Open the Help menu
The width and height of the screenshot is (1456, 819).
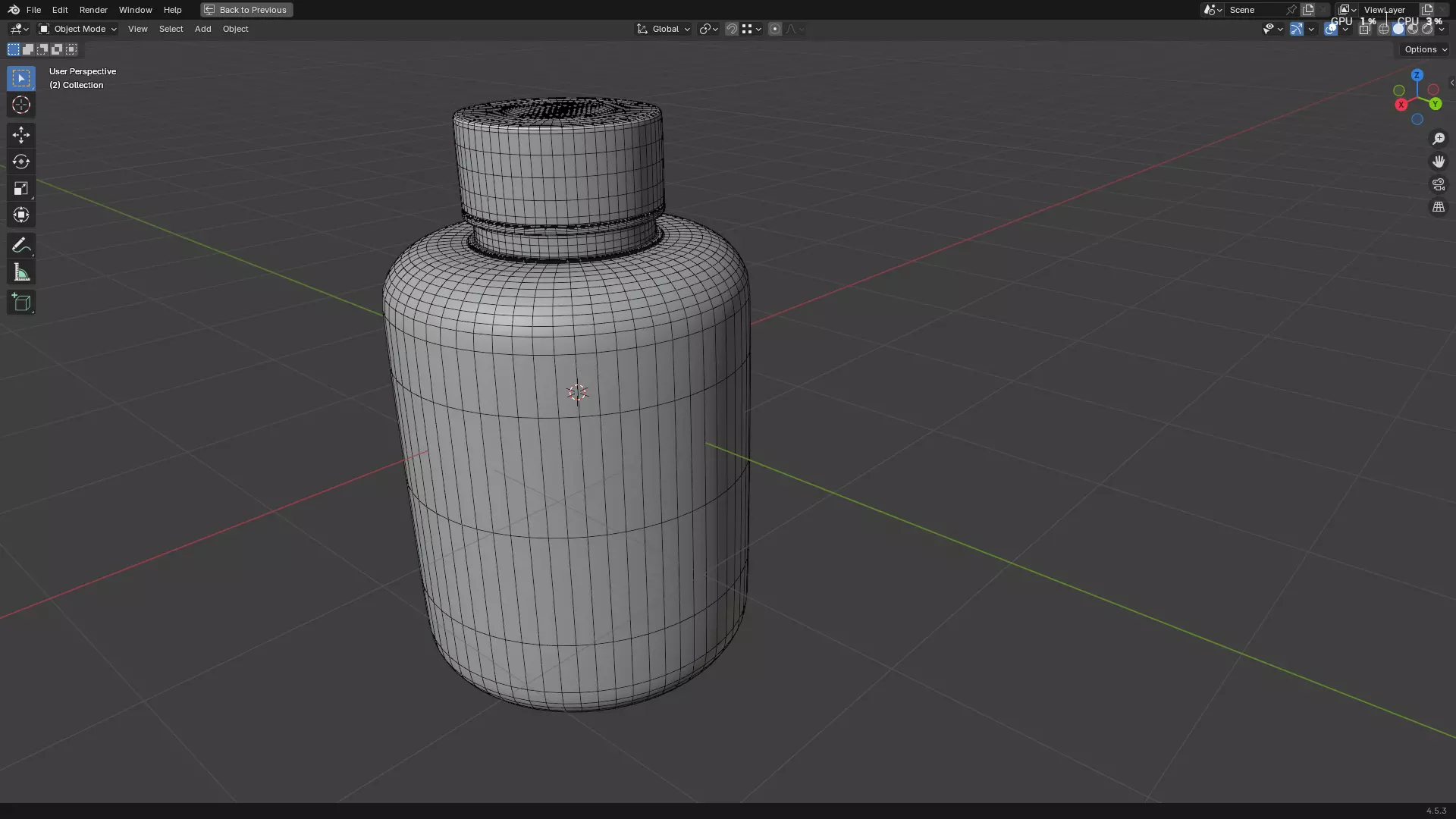[x=172, y=10]
